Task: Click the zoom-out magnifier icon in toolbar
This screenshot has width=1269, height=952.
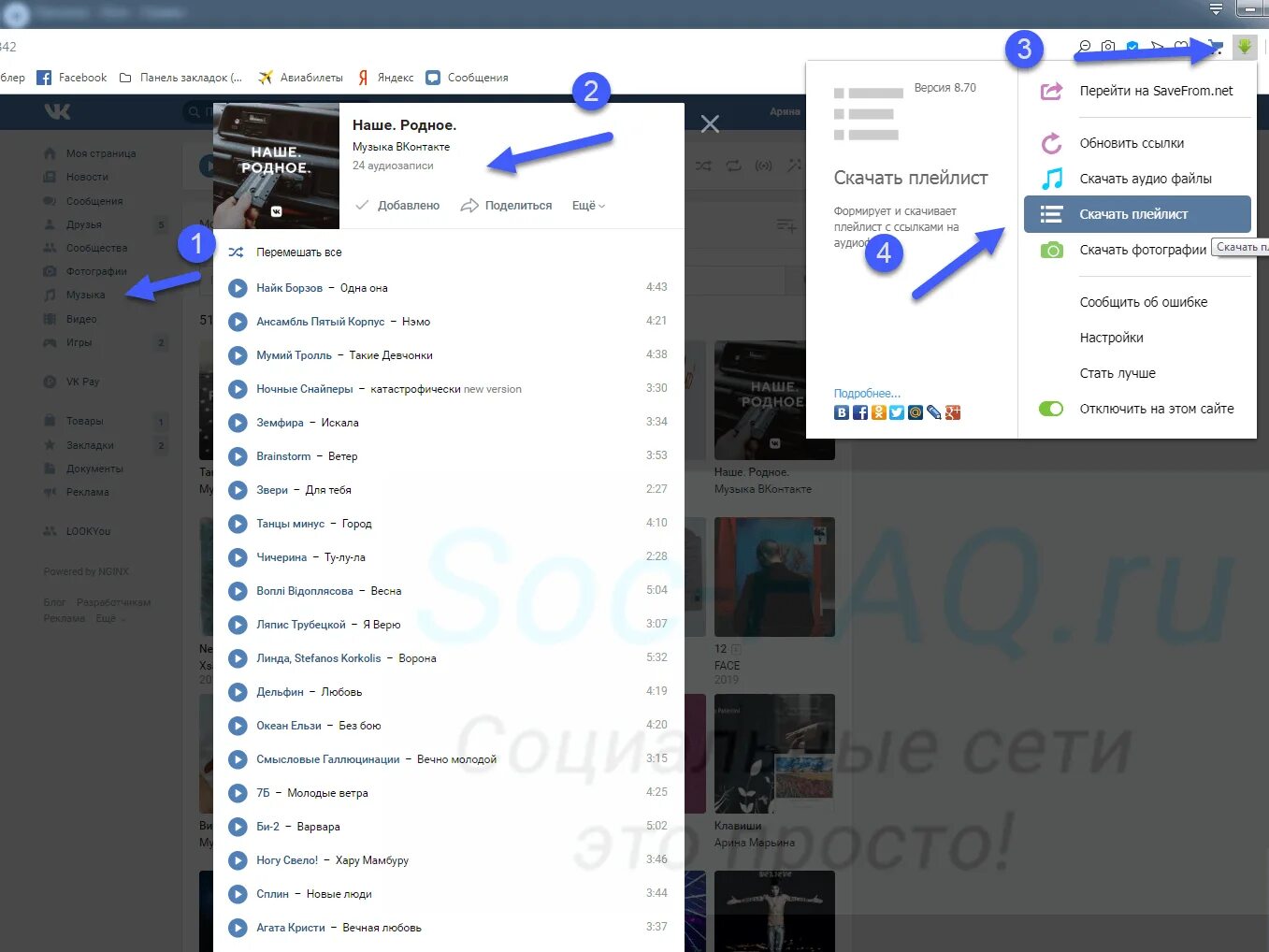Action: click(x=1084, y=47)
